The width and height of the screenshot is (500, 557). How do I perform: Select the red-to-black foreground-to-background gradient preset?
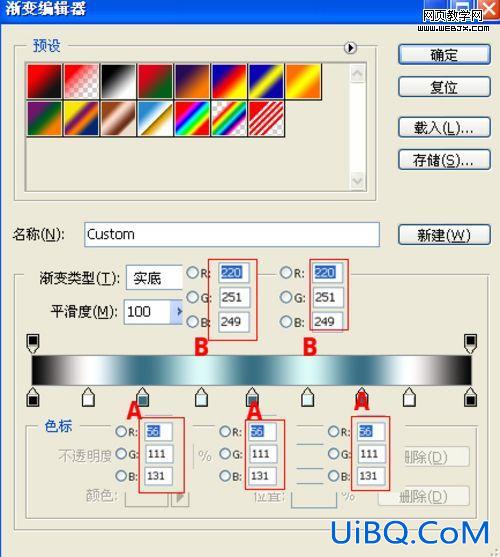44,81
